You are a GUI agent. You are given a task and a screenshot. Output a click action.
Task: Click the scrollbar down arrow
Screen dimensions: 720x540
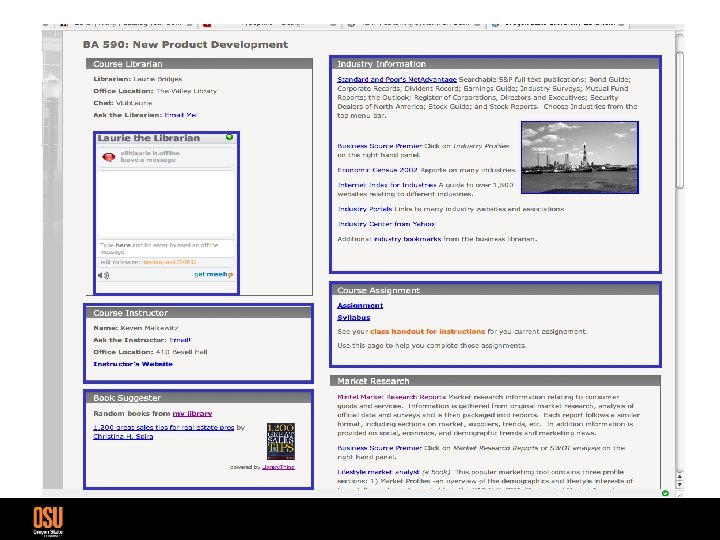pos(680,485)
